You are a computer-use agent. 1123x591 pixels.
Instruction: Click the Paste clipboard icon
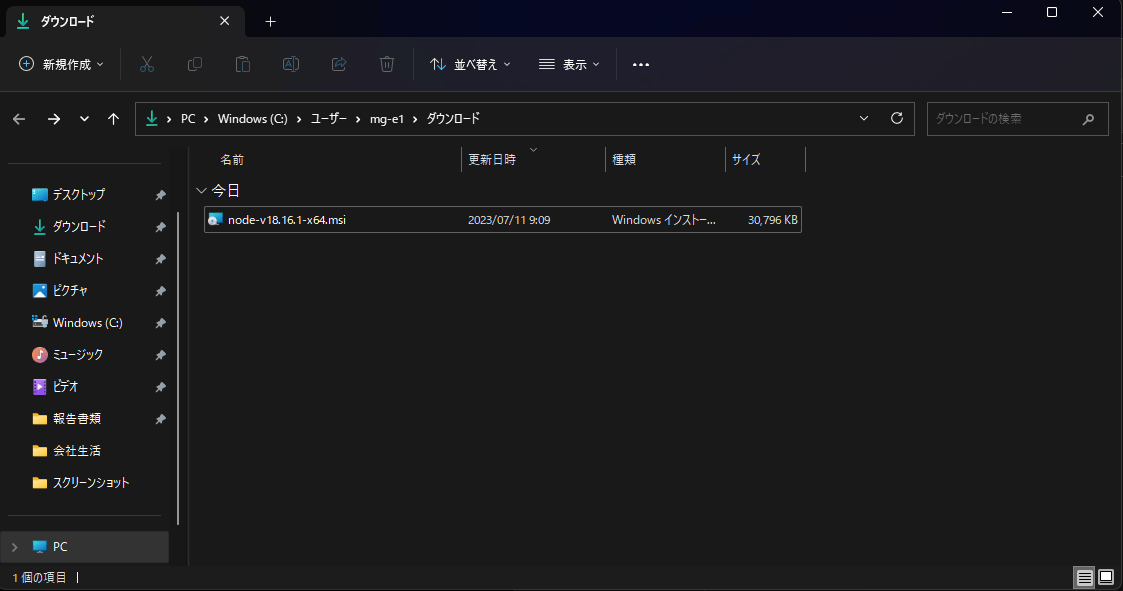pos(243,64)
